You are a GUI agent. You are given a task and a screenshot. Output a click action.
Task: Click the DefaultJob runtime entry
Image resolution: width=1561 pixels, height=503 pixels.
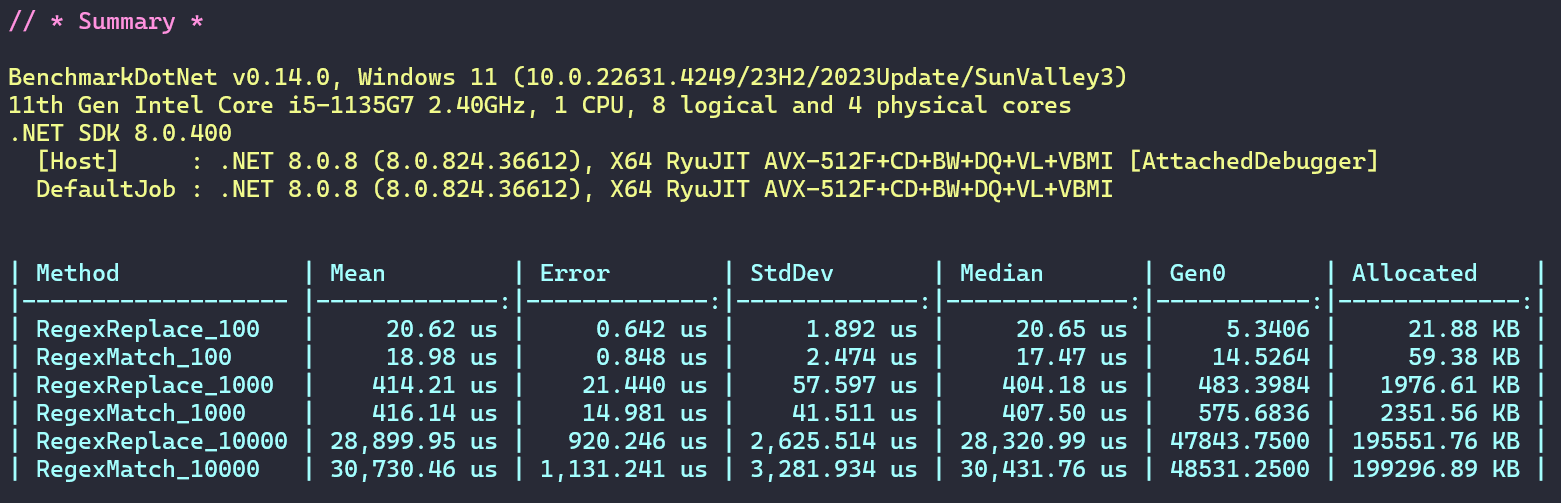(107, 189)
